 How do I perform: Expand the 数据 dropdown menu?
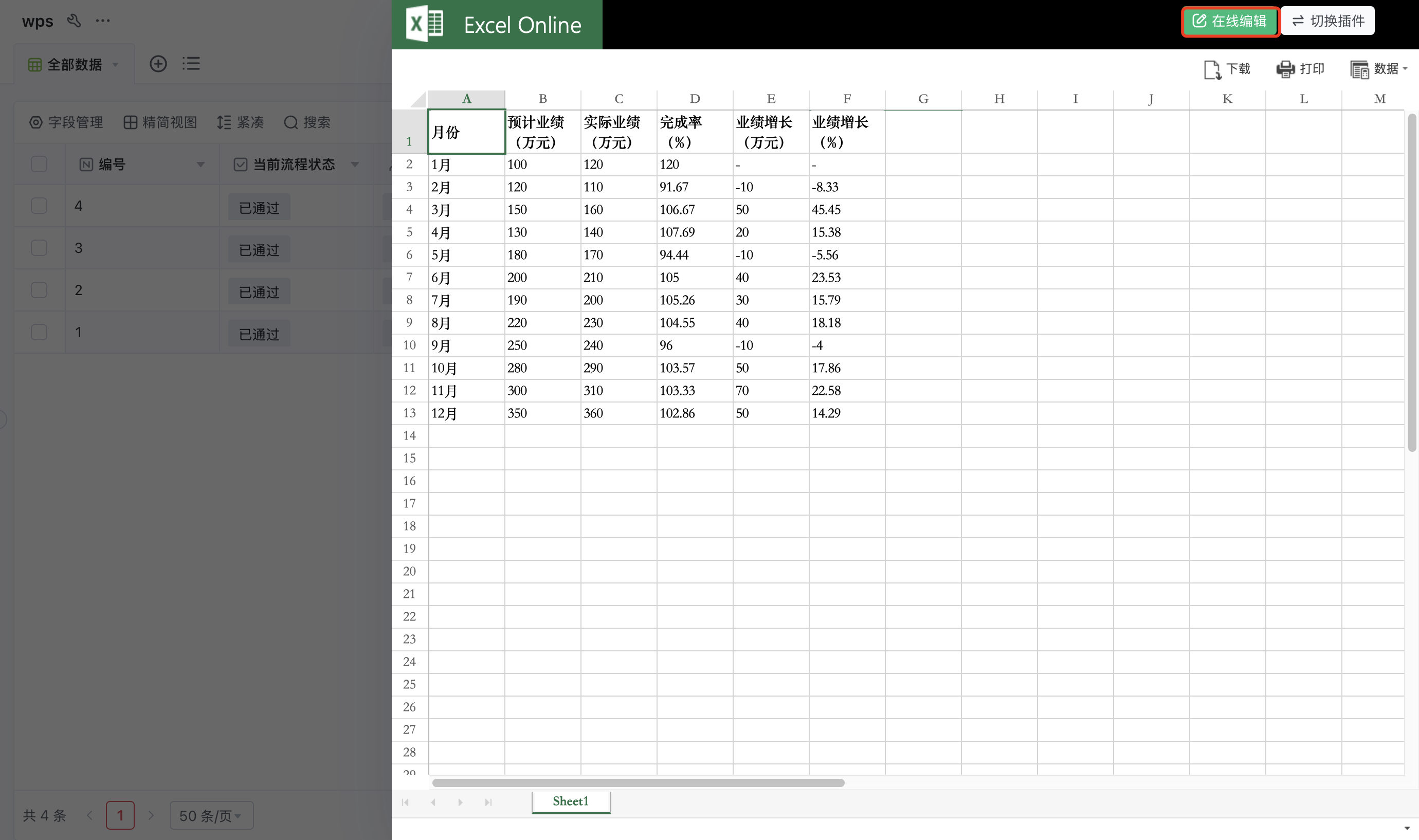point(1378,69)
